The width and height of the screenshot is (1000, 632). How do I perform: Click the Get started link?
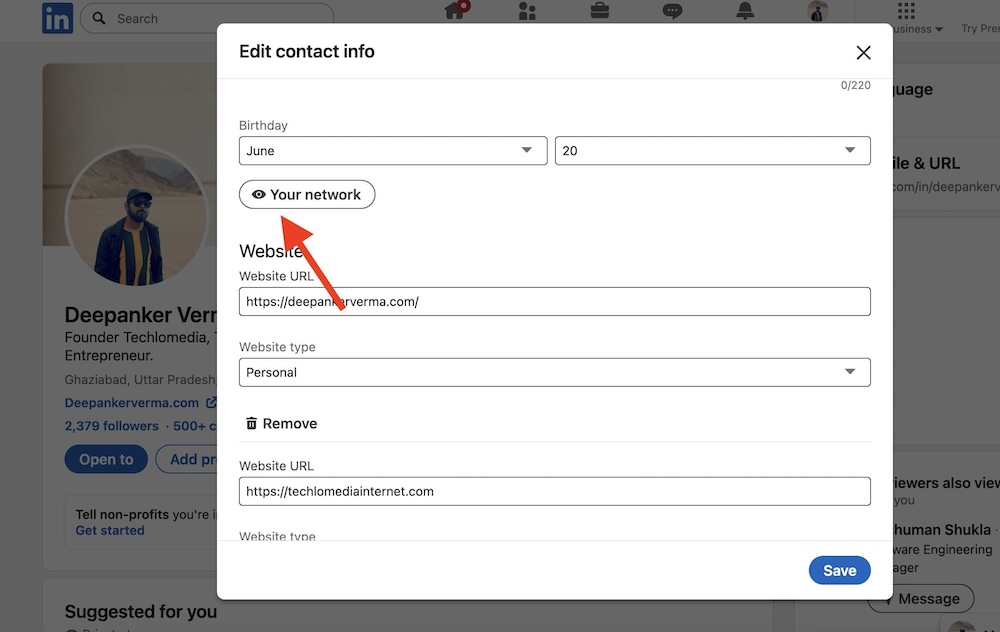pos(110,531)
